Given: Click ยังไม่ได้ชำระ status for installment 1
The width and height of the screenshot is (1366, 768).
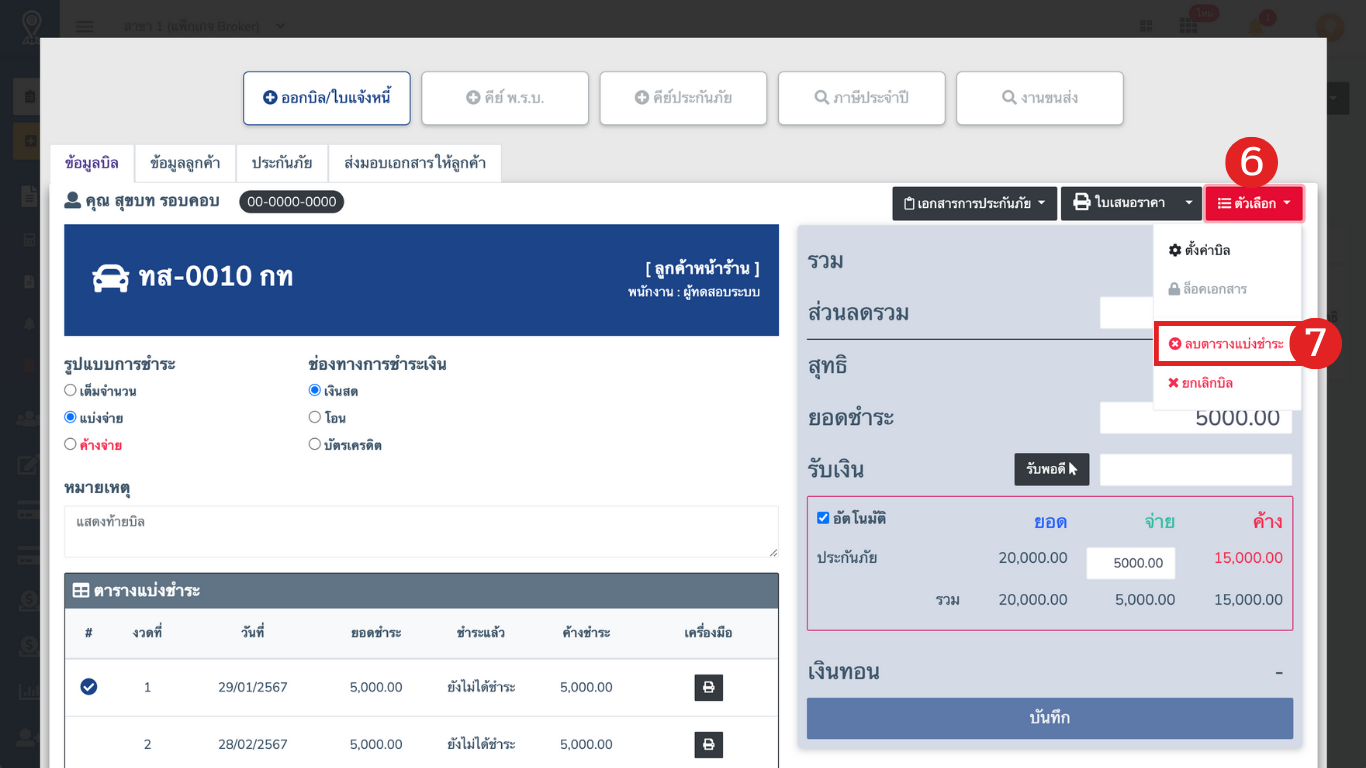Looking at the screenshot, I should point(481,688).
